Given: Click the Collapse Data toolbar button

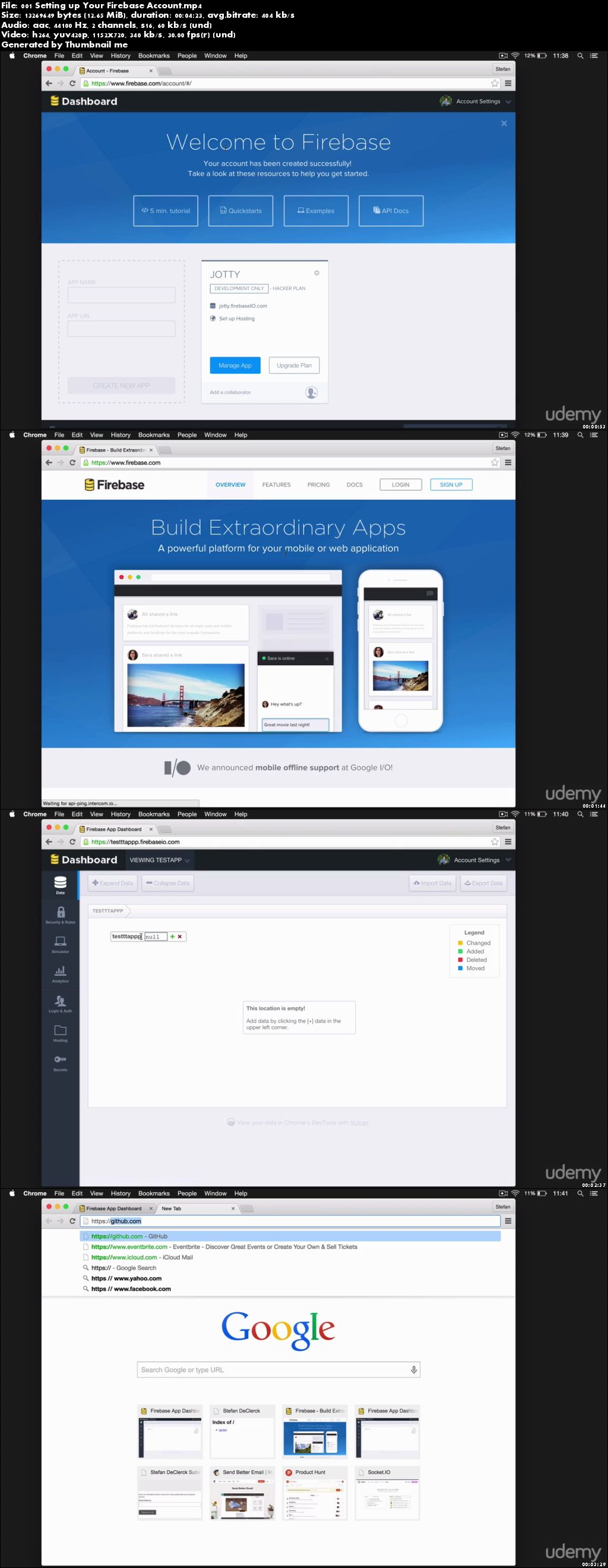Looking at the screenshot, I should coord(168,883).
